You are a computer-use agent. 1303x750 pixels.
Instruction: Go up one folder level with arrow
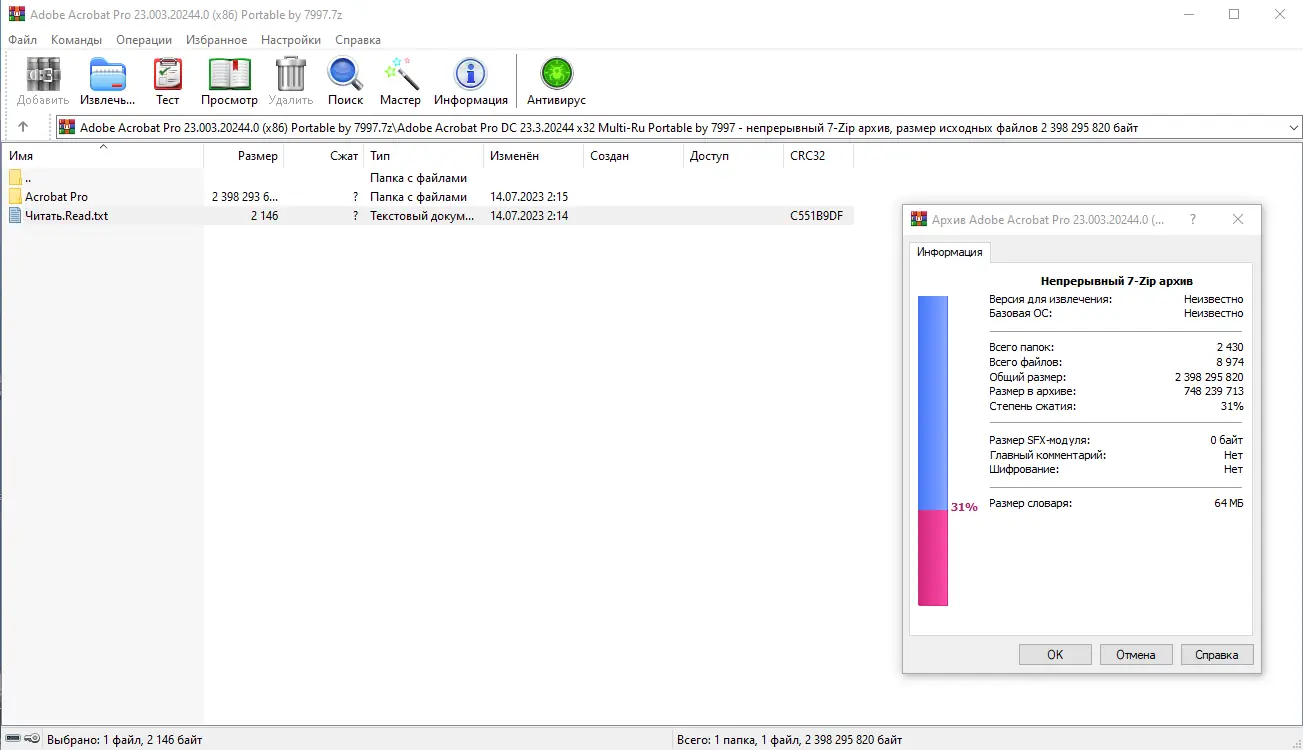pyautogui.click(x=23, y=127)
